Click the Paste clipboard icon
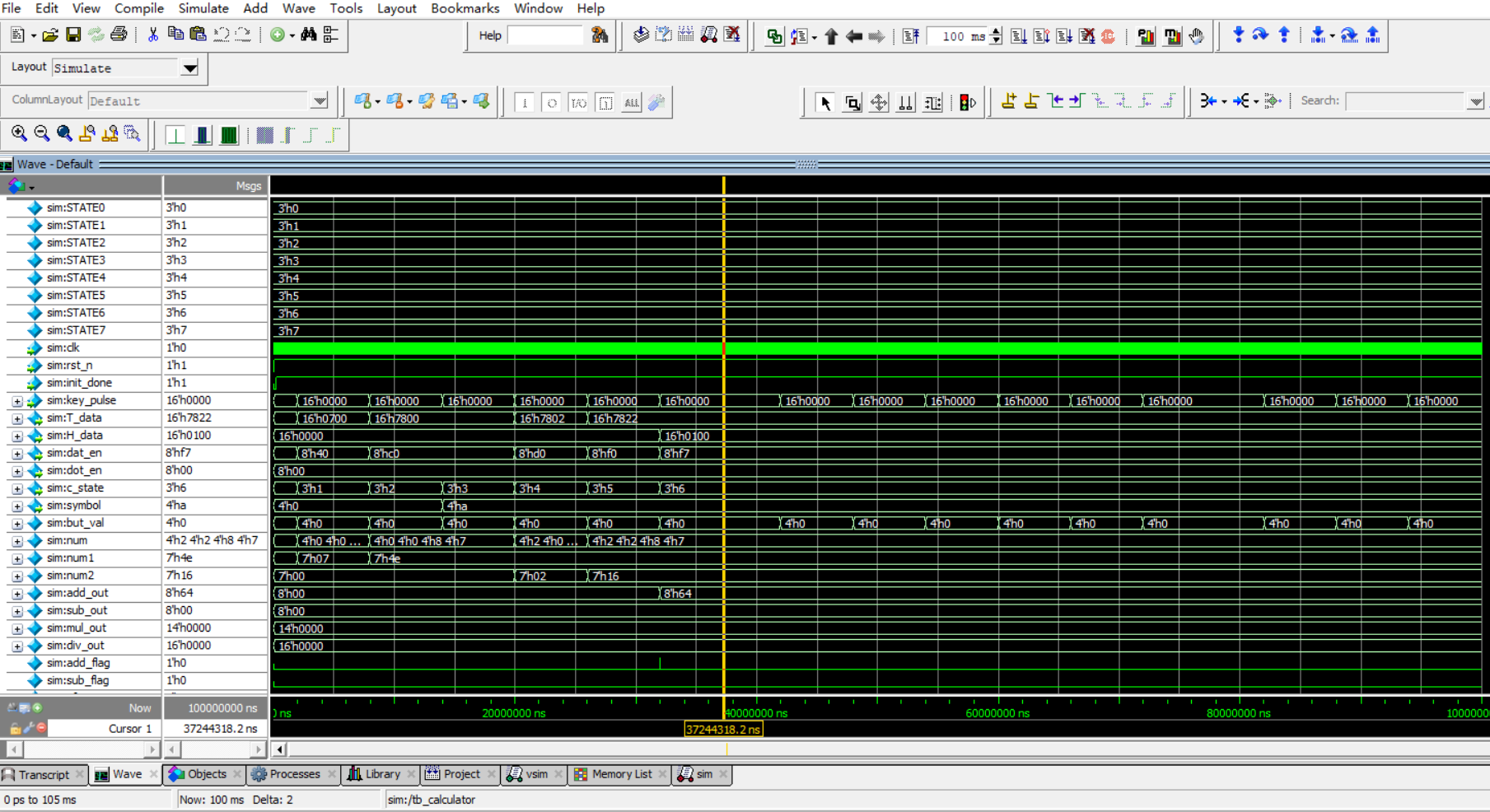1490x812 pixels. 198,35
